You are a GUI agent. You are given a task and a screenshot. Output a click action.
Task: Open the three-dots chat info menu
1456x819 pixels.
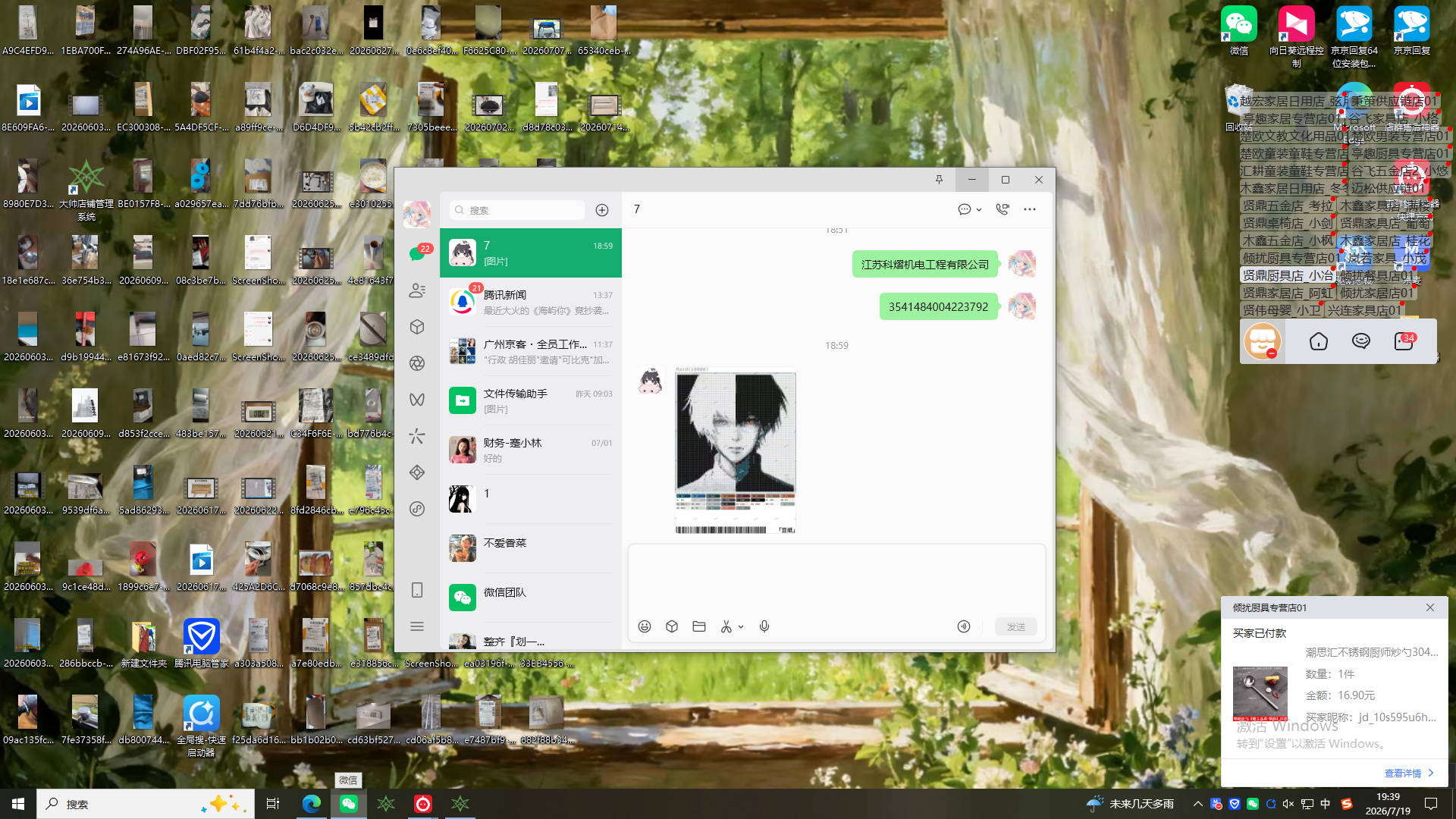1030,209
